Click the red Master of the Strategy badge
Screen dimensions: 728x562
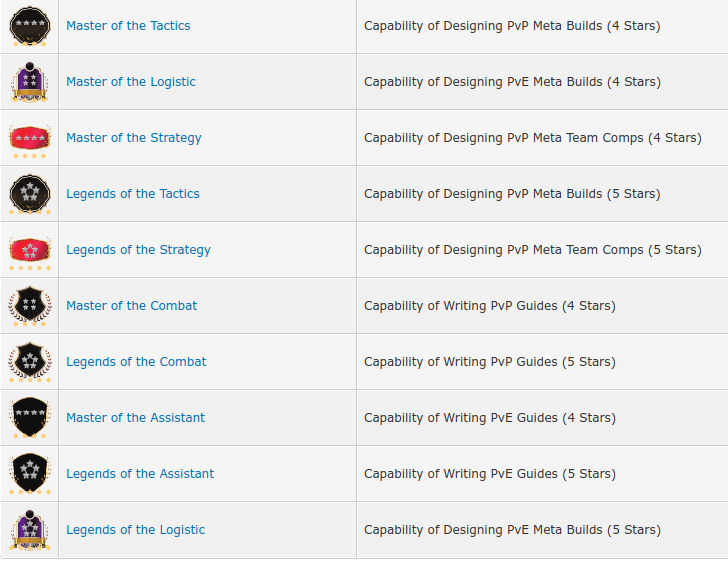[30, 141]
